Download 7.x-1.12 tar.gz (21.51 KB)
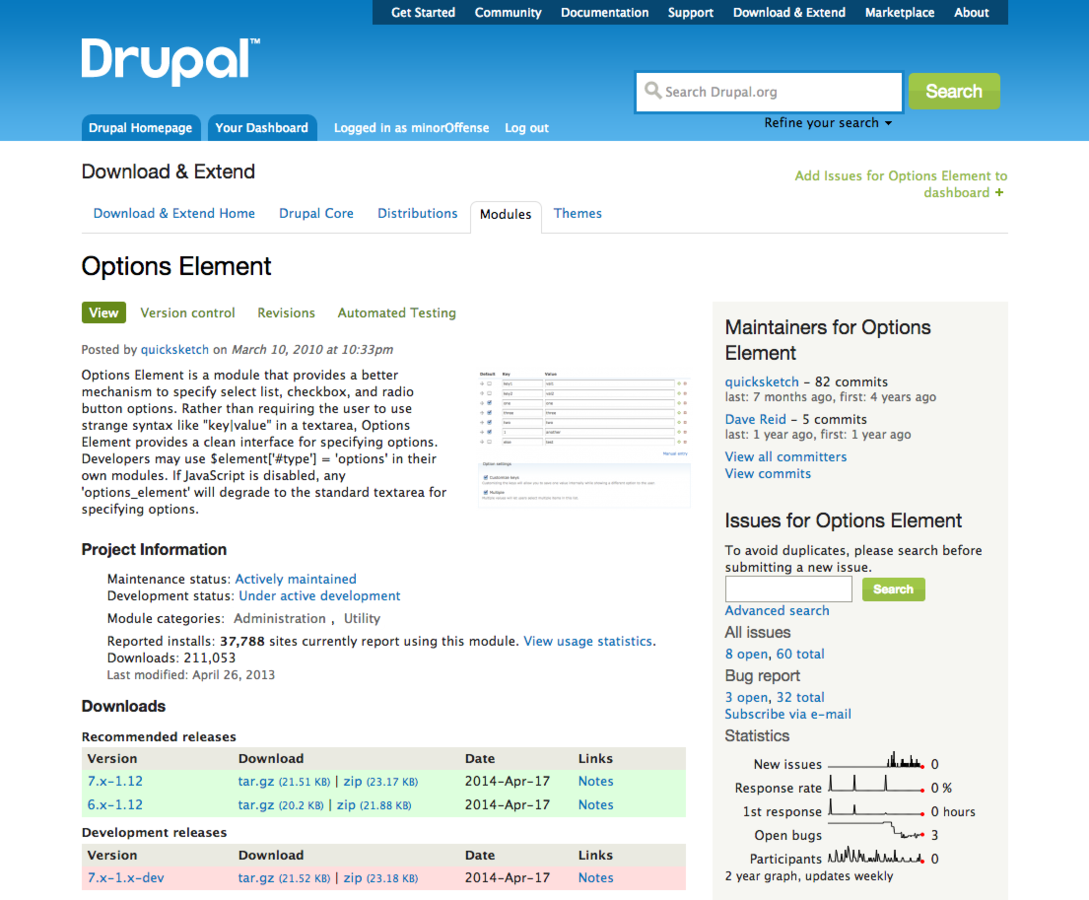 click(284, 781)
